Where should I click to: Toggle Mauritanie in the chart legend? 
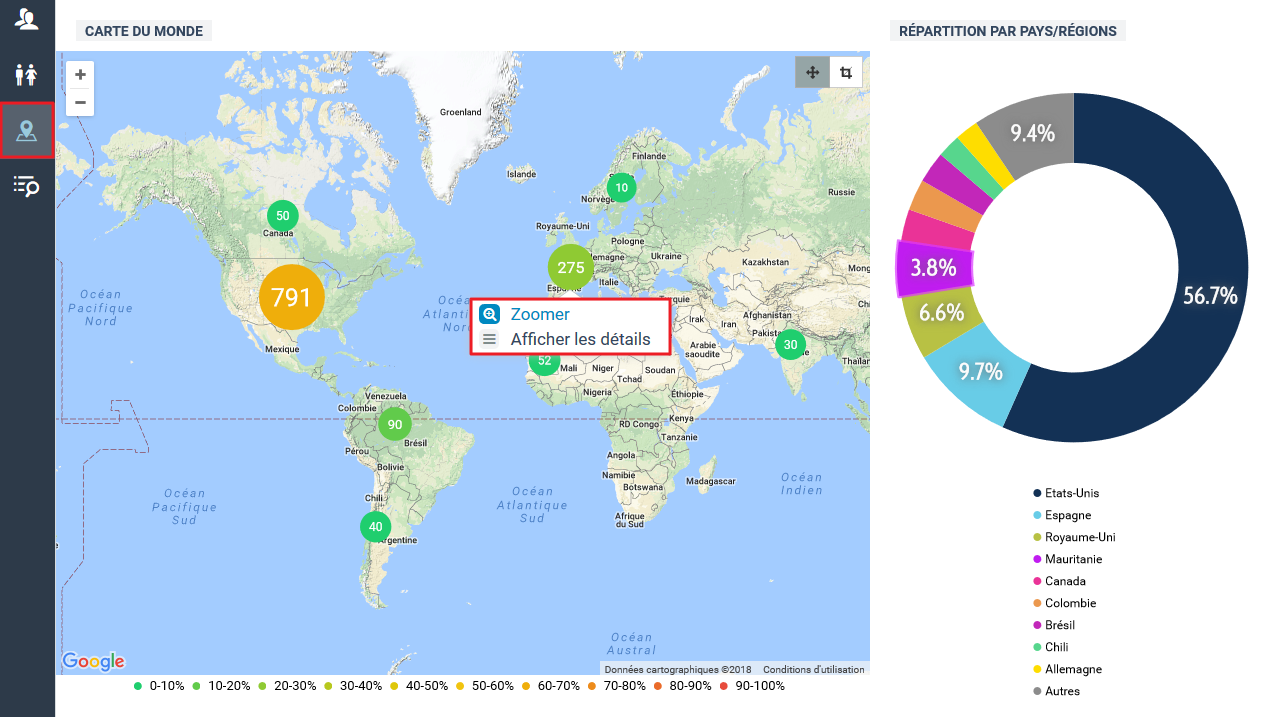point(1068,559)
